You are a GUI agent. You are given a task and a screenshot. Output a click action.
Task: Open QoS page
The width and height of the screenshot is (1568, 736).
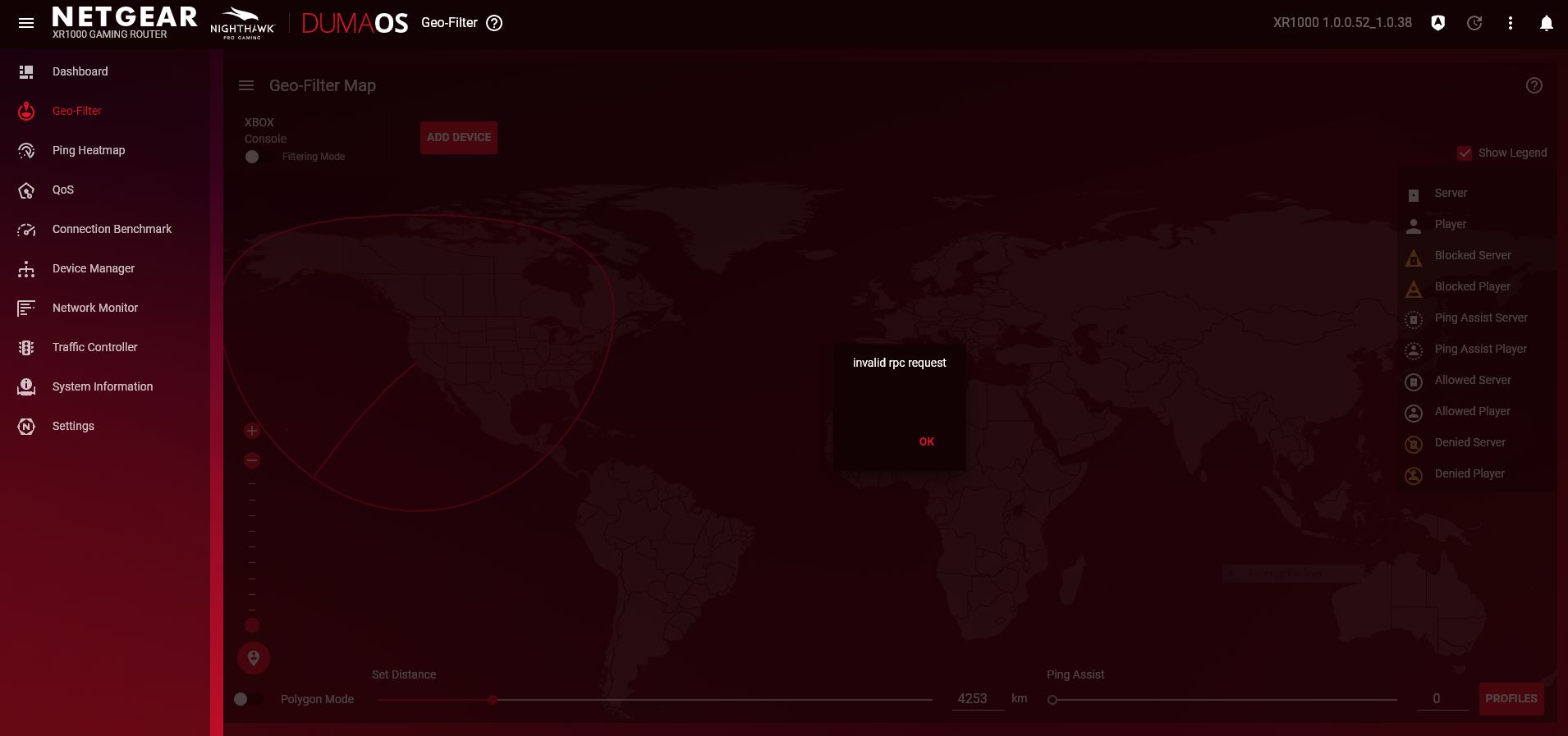(x=63, y=190)
